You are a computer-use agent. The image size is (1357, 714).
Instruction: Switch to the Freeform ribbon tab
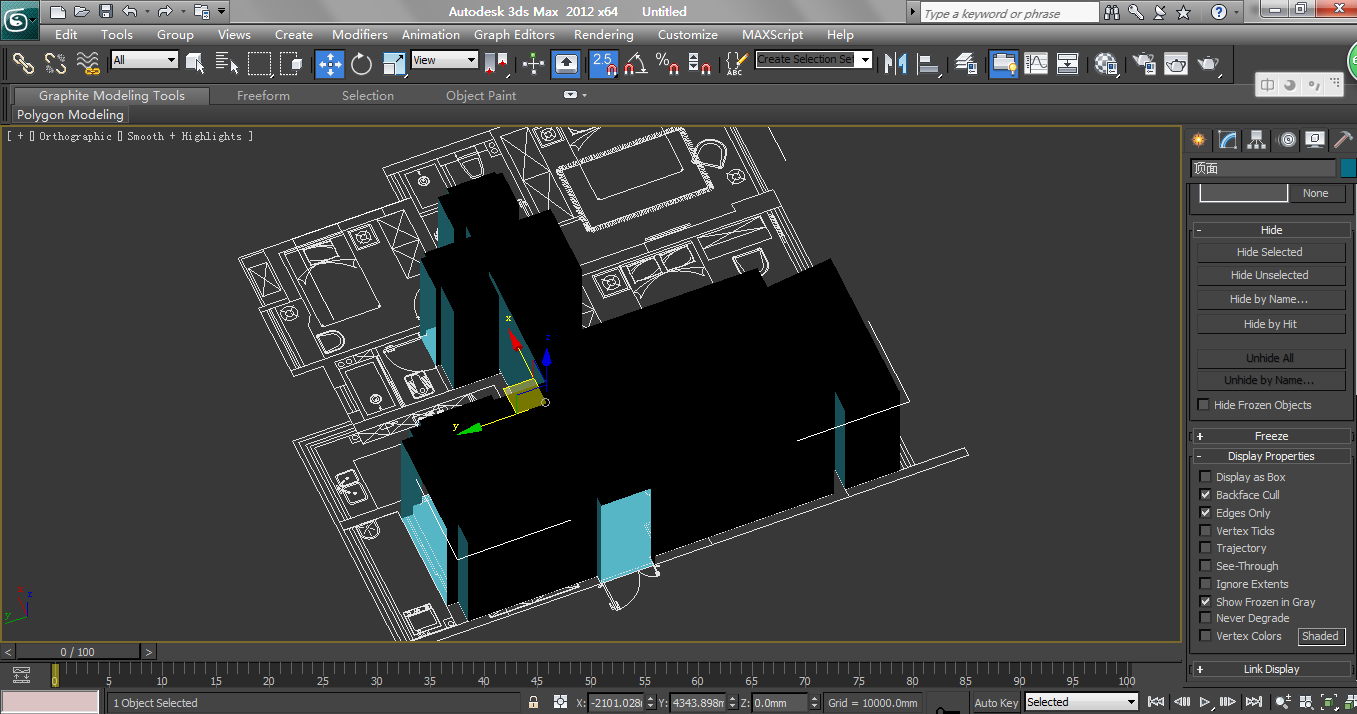tap(263, 95)
